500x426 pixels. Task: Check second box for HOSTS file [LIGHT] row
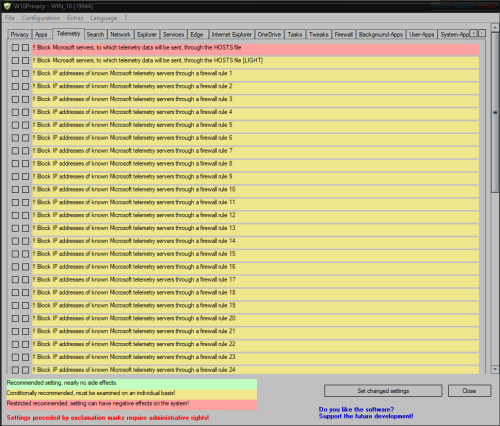tap(26, 61)
